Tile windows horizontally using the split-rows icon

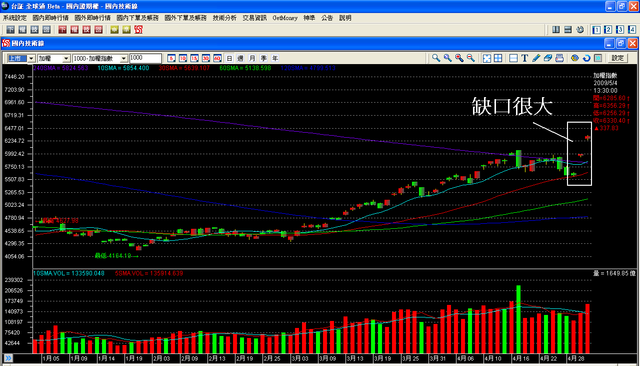568,30
